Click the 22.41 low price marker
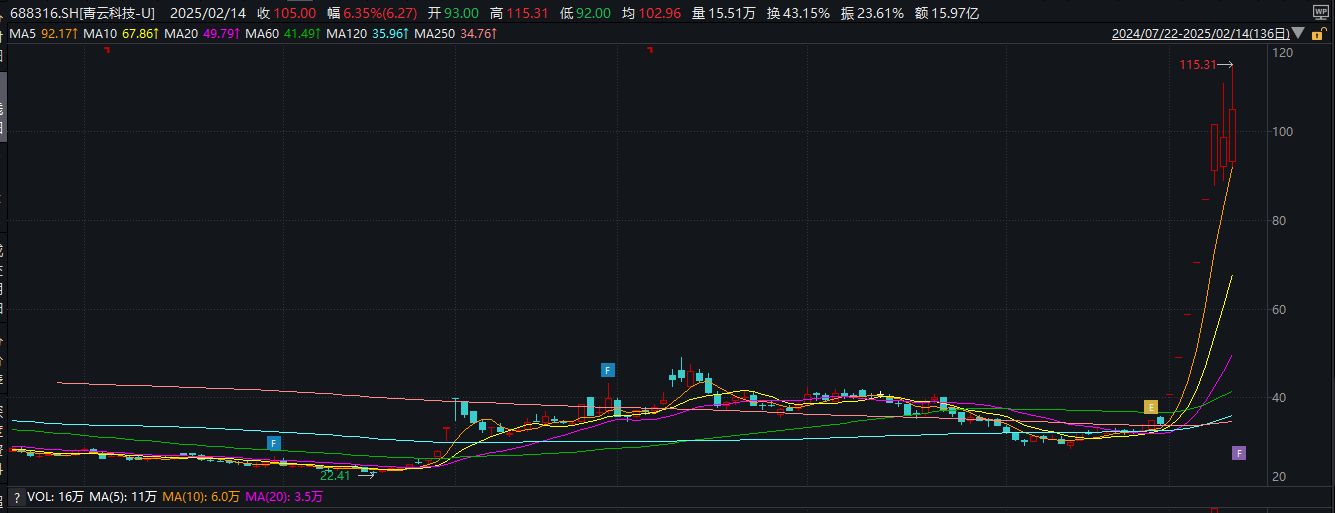 point(338,475)
